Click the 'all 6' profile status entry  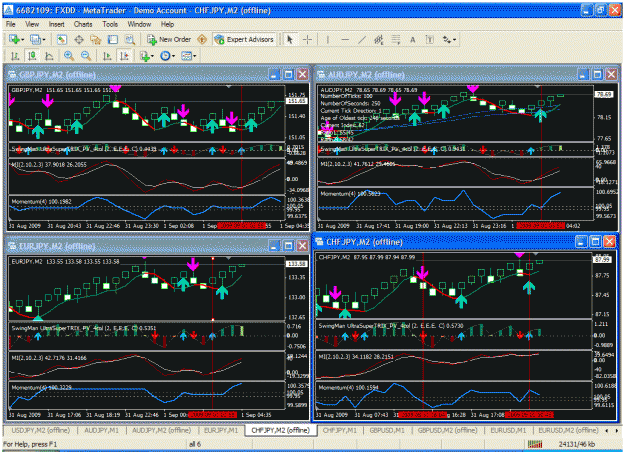click(x=195, y=444)
